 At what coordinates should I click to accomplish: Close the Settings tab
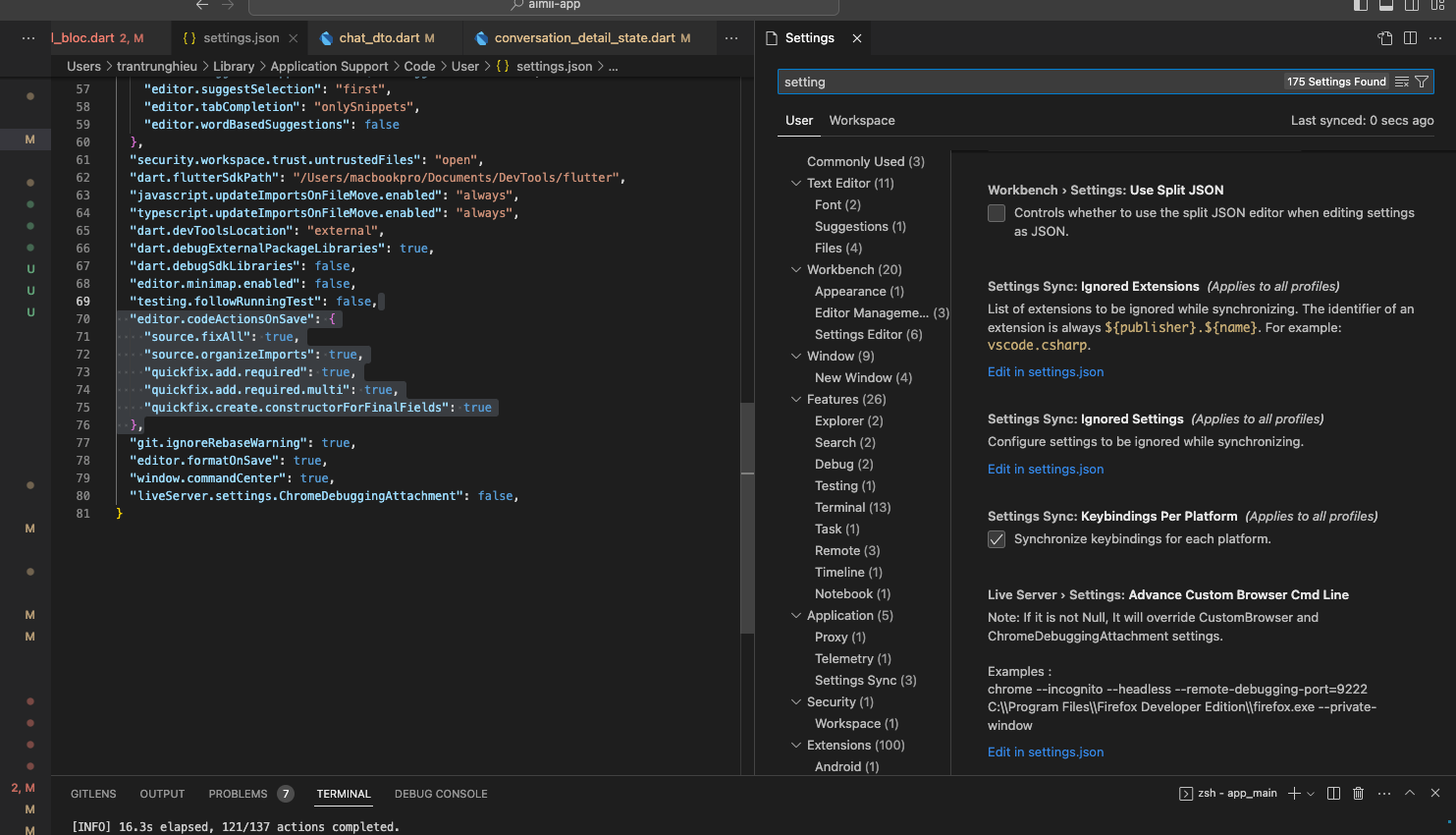pyautogui.click(x=857, y=38)
